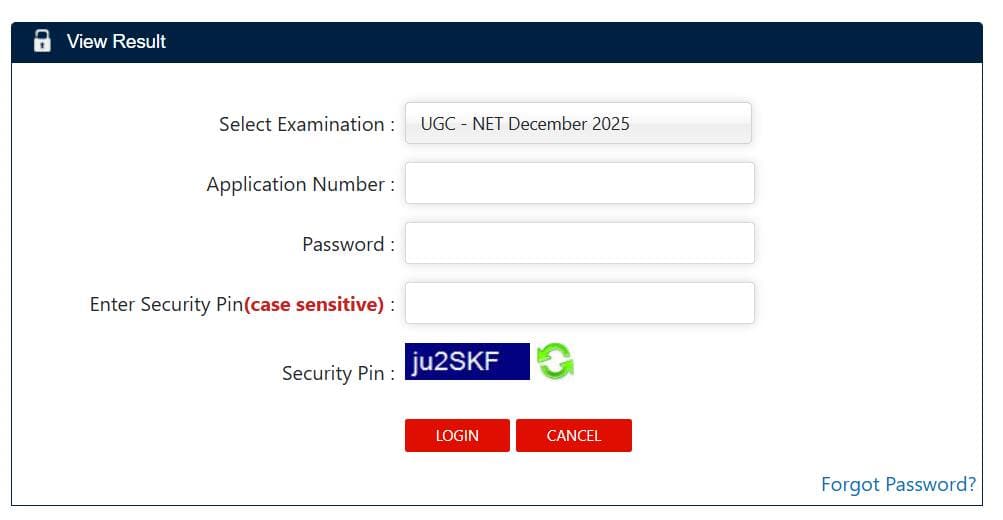This screenshot has height=520, width=1003.
Task: Select the Enter Security Pin text field
Action: [x=579, y=303]
